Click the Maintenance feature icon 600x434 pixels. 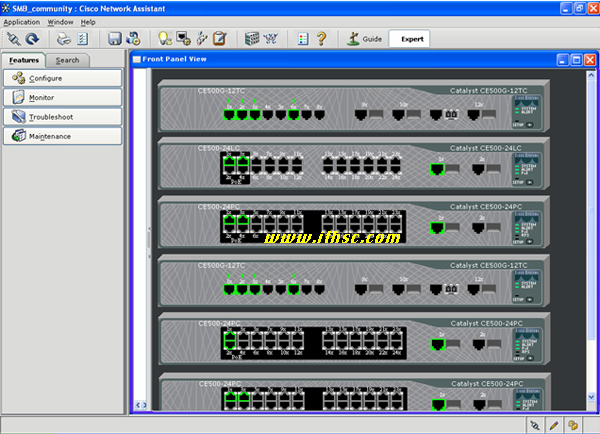pyautogui.click(x=18, y=135)
